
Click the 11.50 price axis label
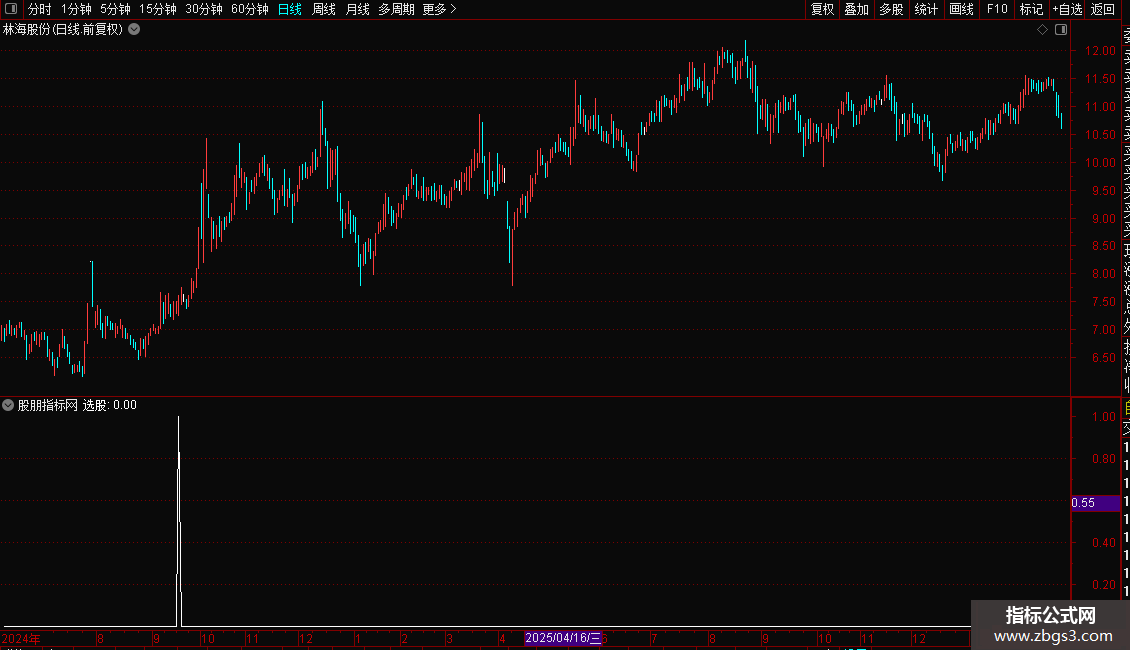[1100, 79]
